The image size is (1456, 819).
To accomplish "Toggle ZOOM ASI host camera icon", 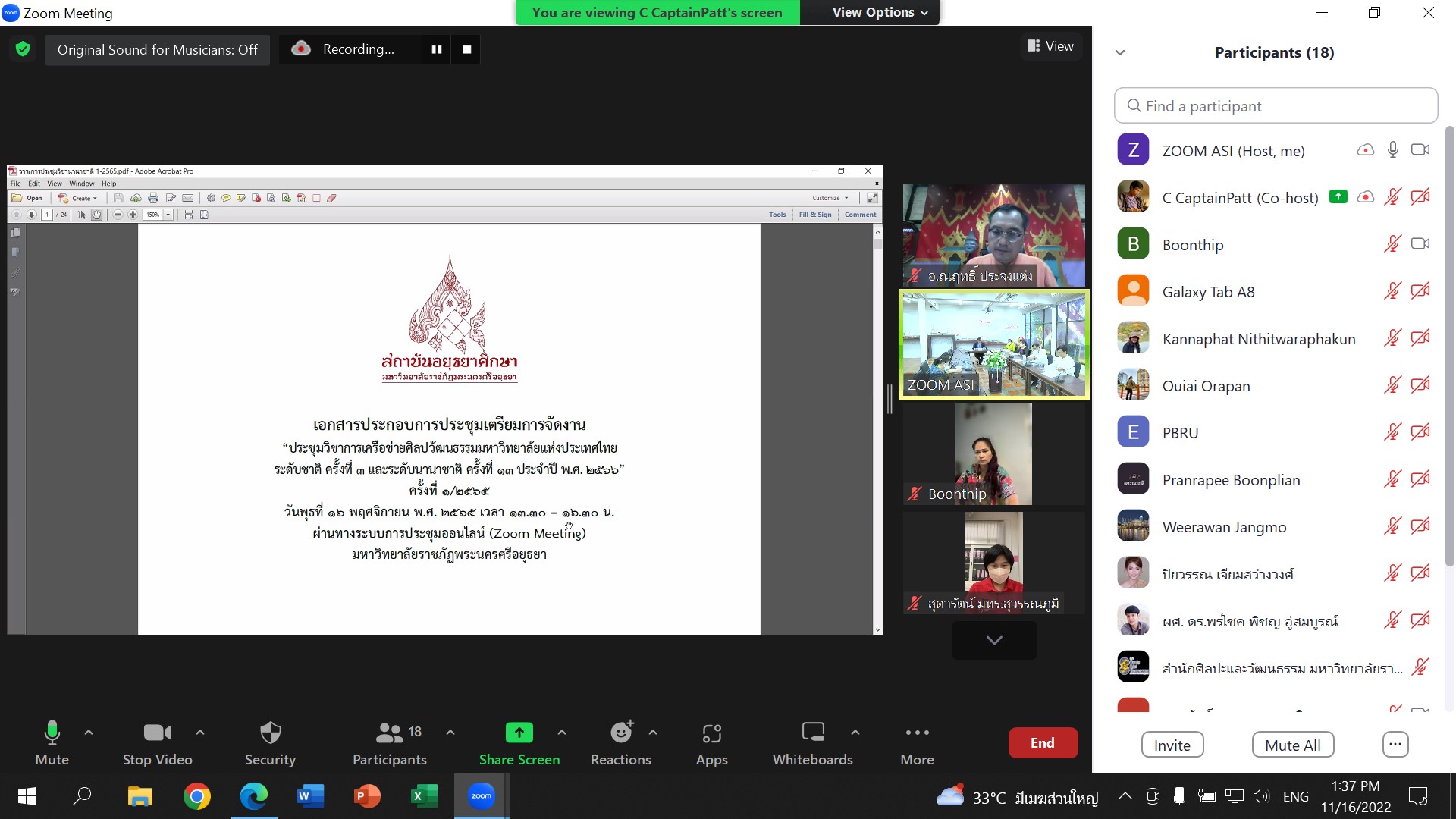I will (x=1420, y=150).
